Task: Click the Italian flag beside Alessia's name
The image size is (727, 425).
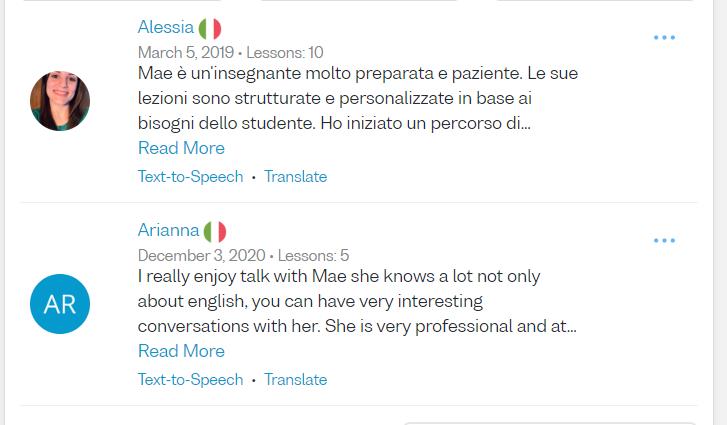Action: click(210, 28)
